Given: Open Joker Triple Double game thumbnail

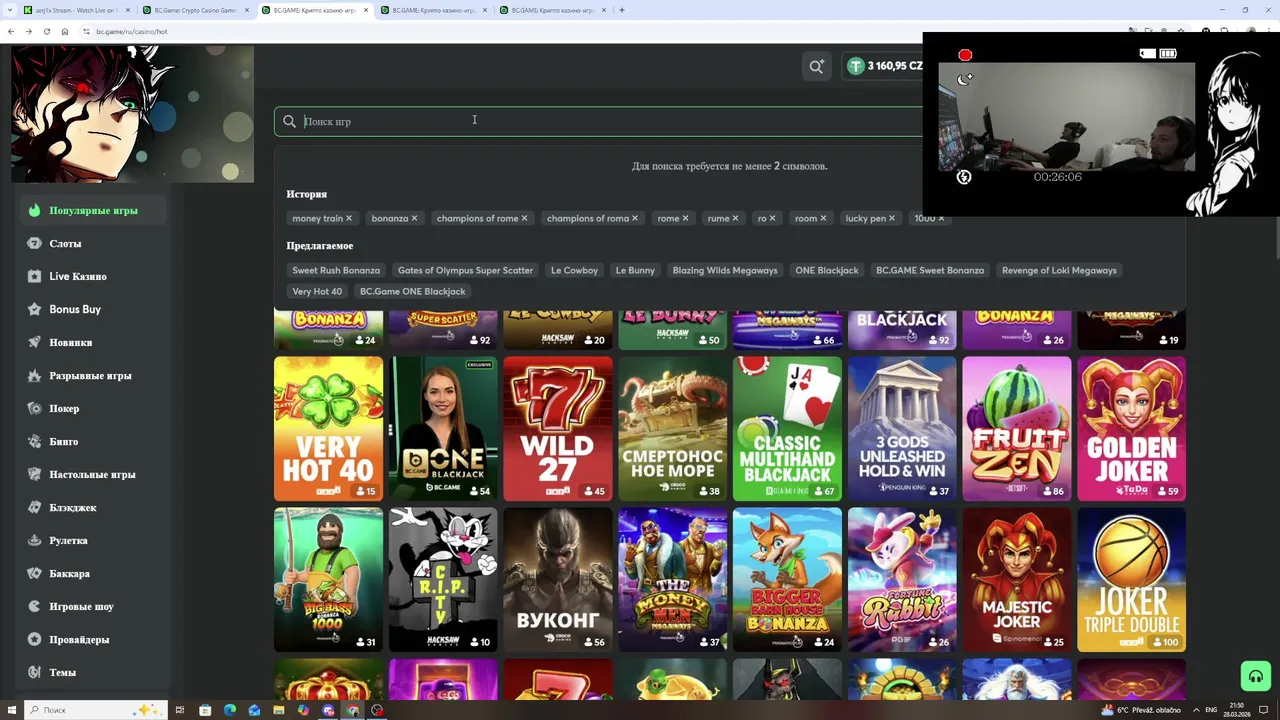Looking at the screenshot, I should pyautogui.click(x=1131, y=579).
